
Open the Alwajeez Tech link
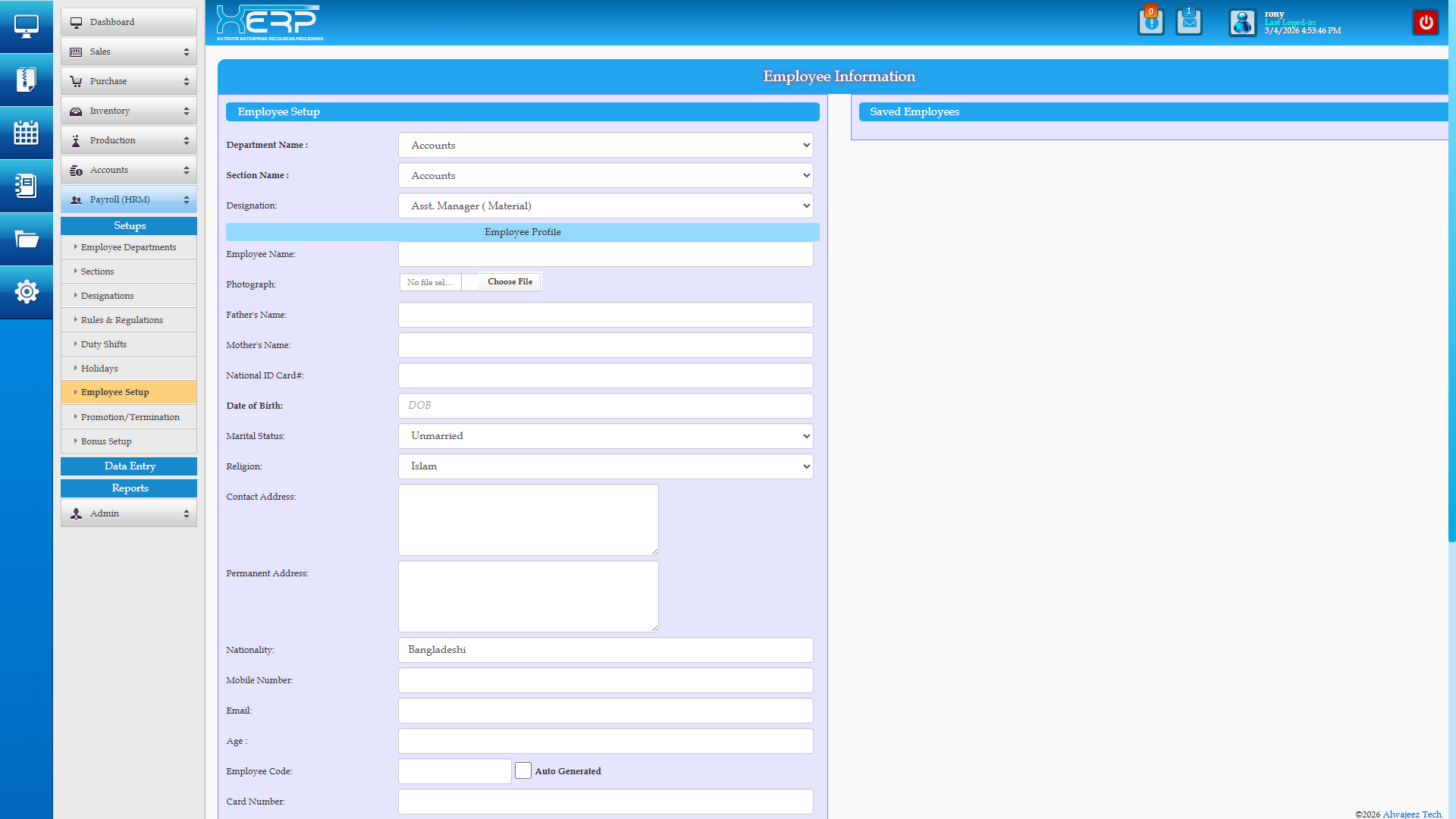point(1411,814)
